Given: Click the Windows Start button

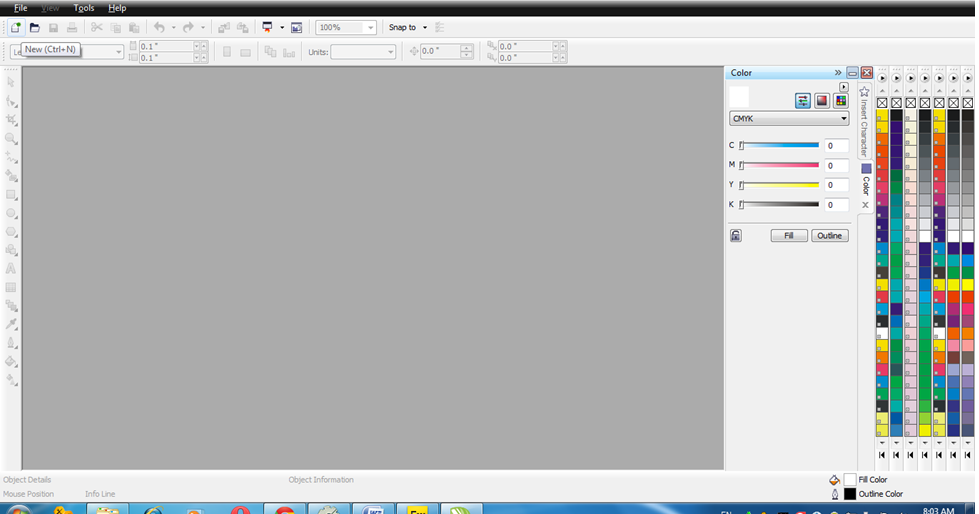Looking at the screenshot, I should click(19, 509).
